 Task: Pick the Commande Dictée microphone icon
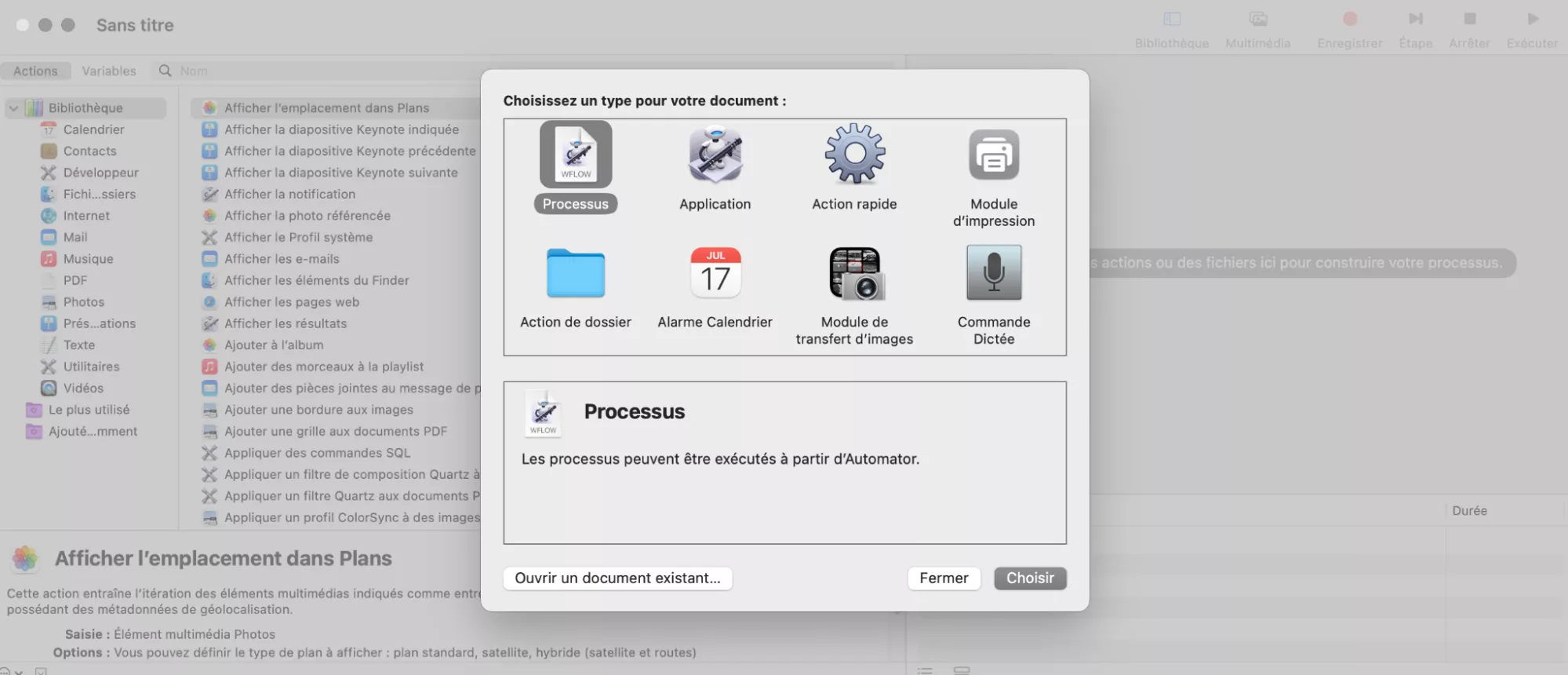pos(993,273)
